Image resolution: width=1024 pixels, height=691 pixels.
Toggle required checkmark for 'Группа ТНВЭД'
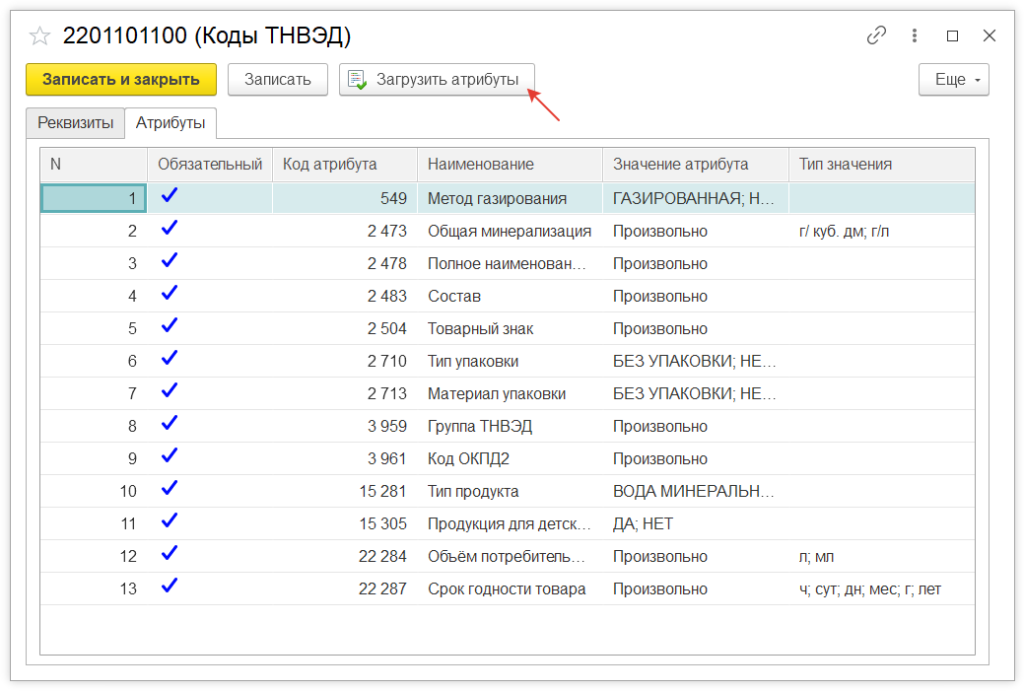(x=170, y=424)
